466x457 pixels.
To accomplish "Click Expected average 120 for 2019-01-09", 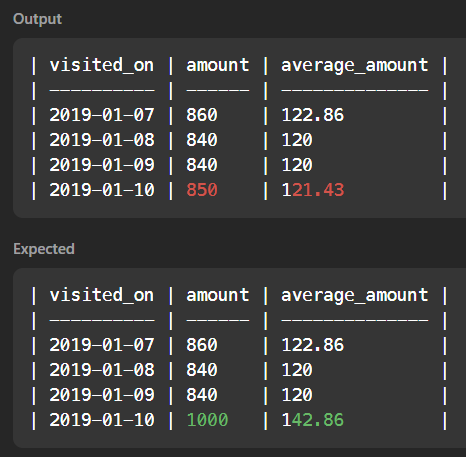I will pos(297,395).
